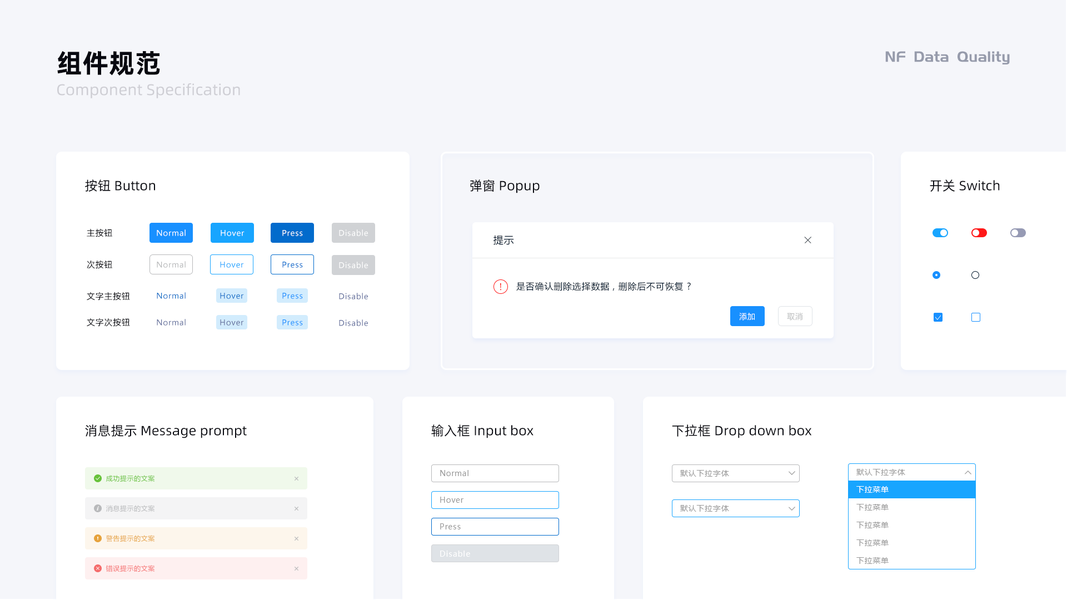Click the dark blue primary Press button
The height and width of the screenshot is (600, 1067).
click(292, 233)
